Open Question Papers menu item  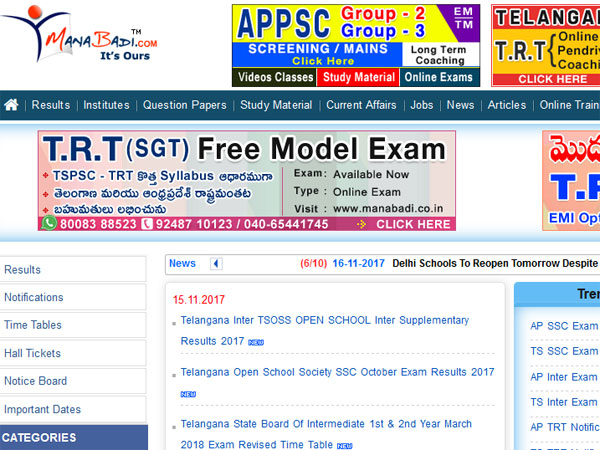click(x=186, y=105)
